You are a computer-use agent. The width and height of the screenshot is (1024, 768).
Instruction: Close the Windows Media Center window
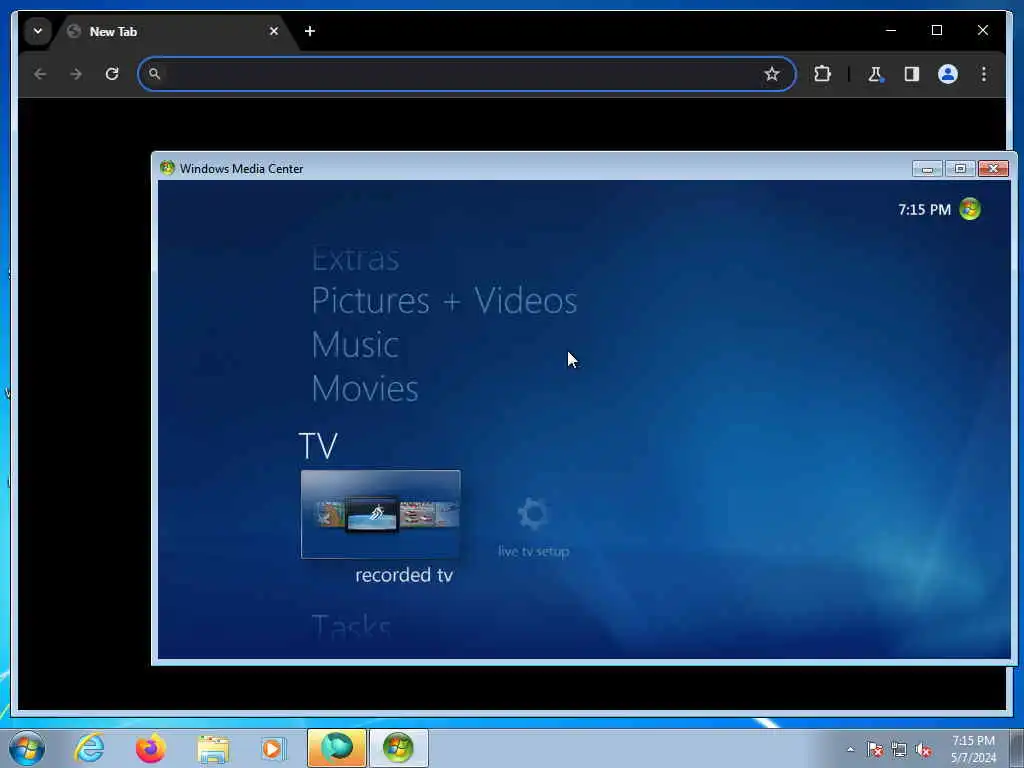coord(993,168)
